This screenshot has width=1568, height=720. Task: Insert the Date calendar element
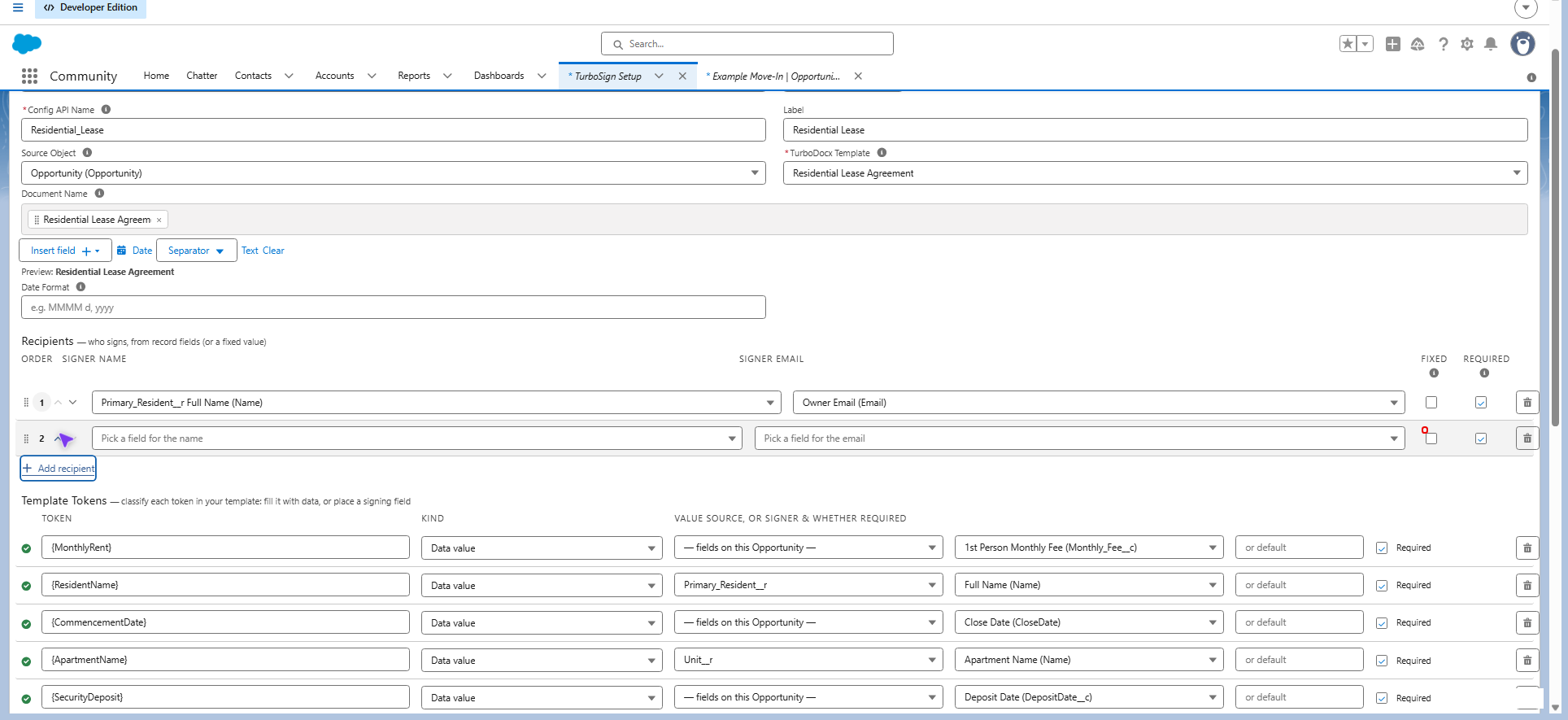[x=134, y=251]
